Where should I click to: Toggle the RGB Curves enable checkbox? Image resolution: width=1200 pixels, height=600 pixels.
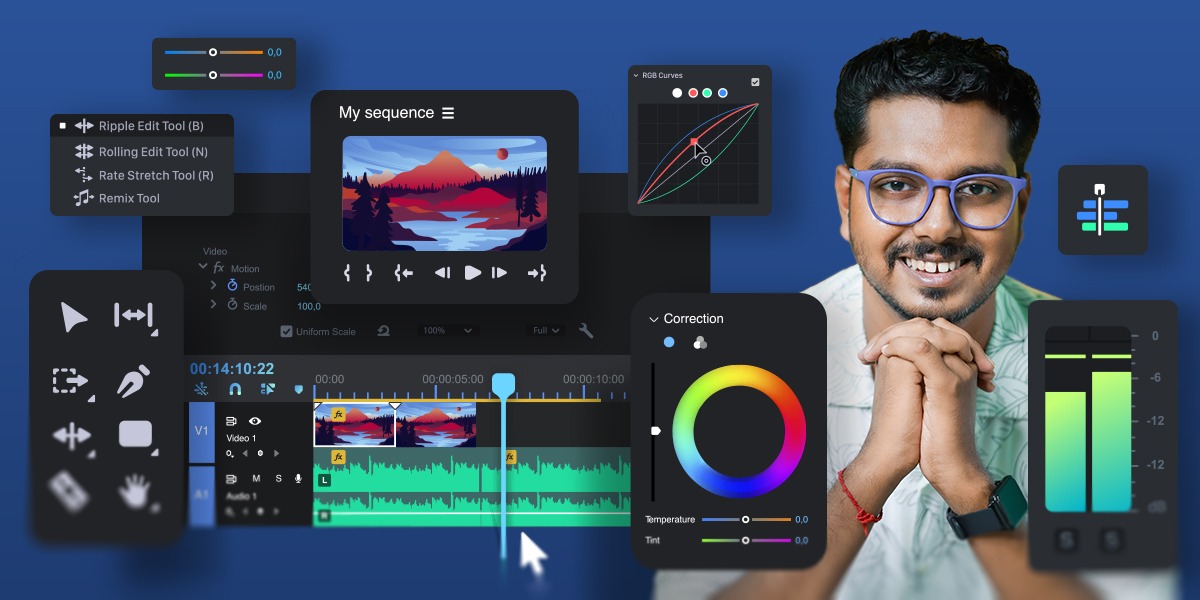pos(755,82)
